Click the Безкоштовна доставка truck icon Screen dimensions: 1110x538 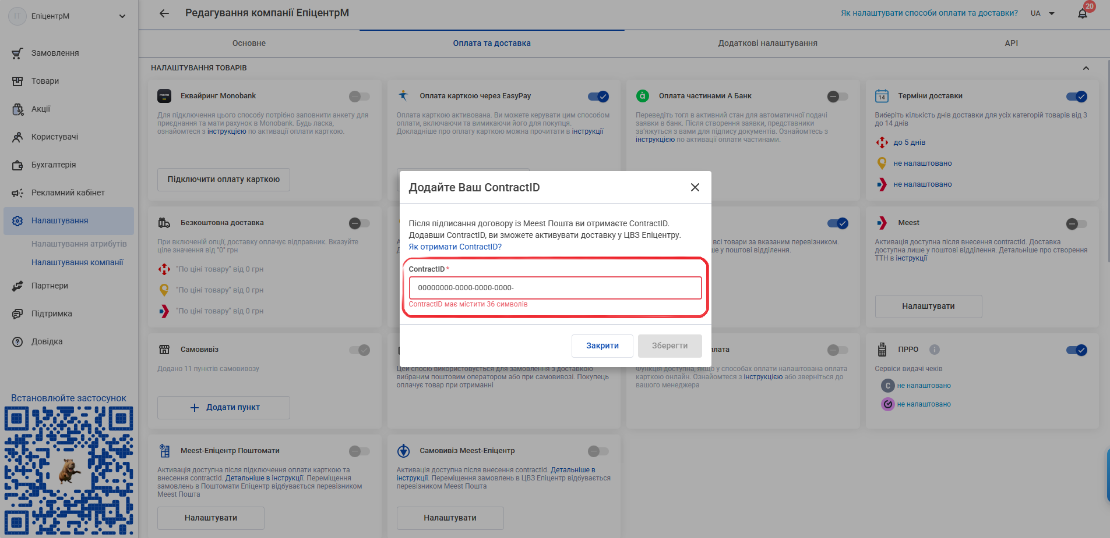tap(164, 223)
